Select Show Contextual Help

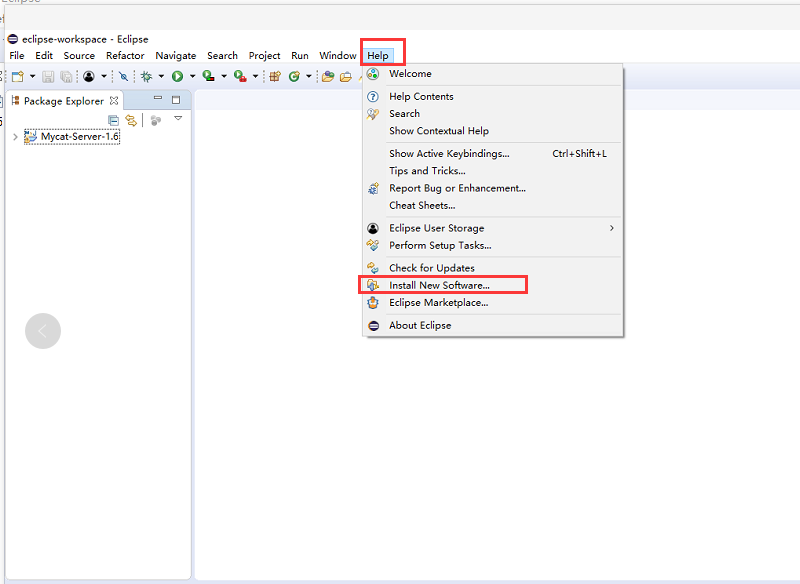(x=493, y=131)
